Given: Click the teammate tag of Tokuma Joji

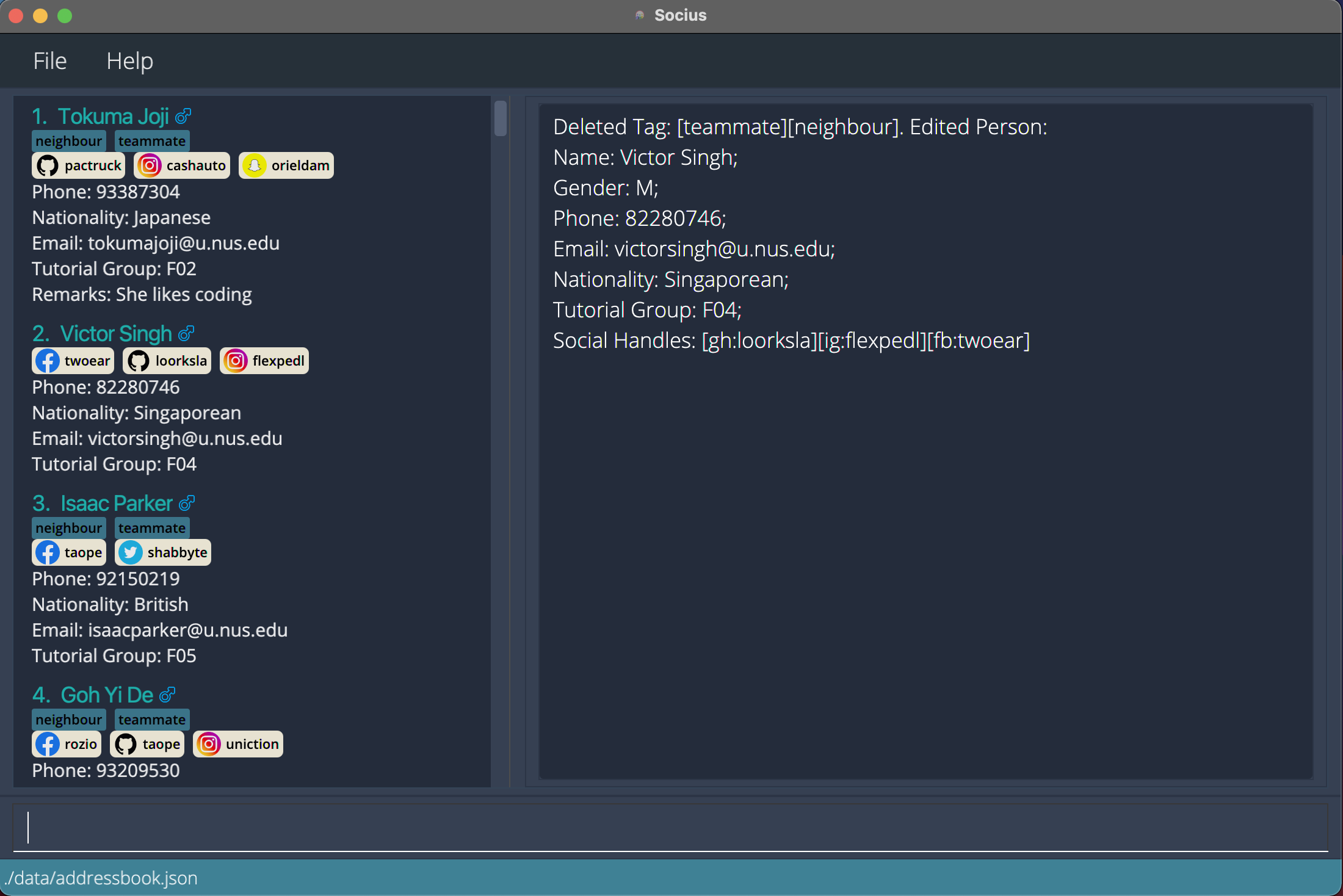Looking at the screenshot, I should (x=152, y=141).
